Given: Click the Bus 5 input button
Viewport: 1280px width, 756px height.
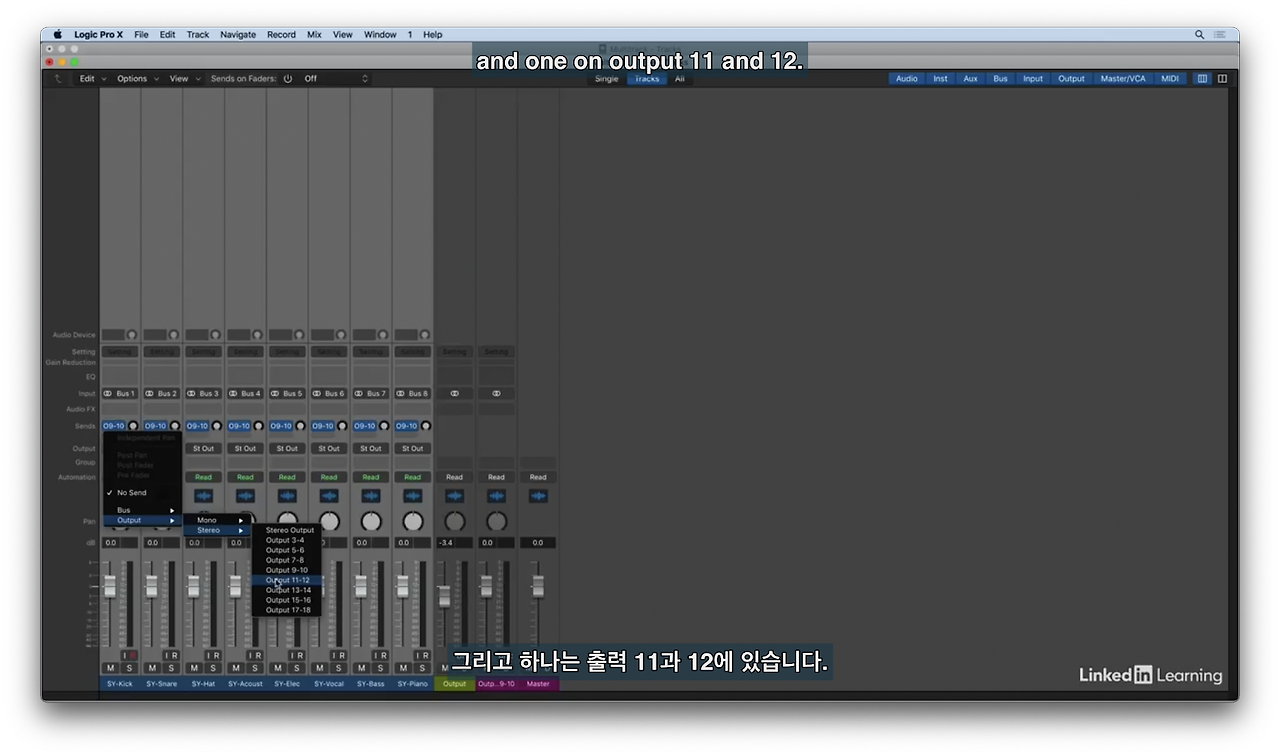Looking at the screenshot, I should 287,394.
